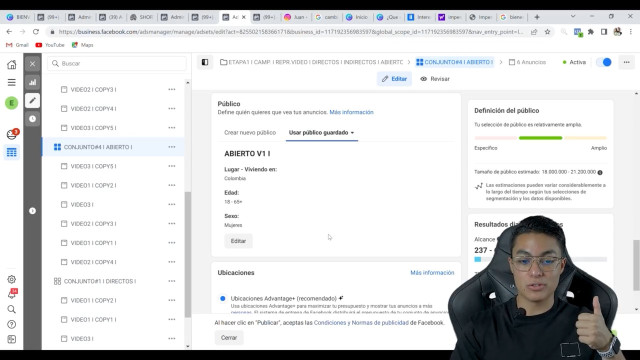Open the bell alerts icon
Viewport: 640px width, 360px height.
click(11, 294)
